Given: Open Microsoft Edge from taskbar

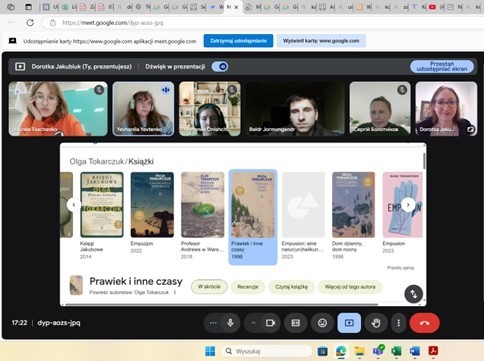Looking at the screenshot, I should 341,351.
